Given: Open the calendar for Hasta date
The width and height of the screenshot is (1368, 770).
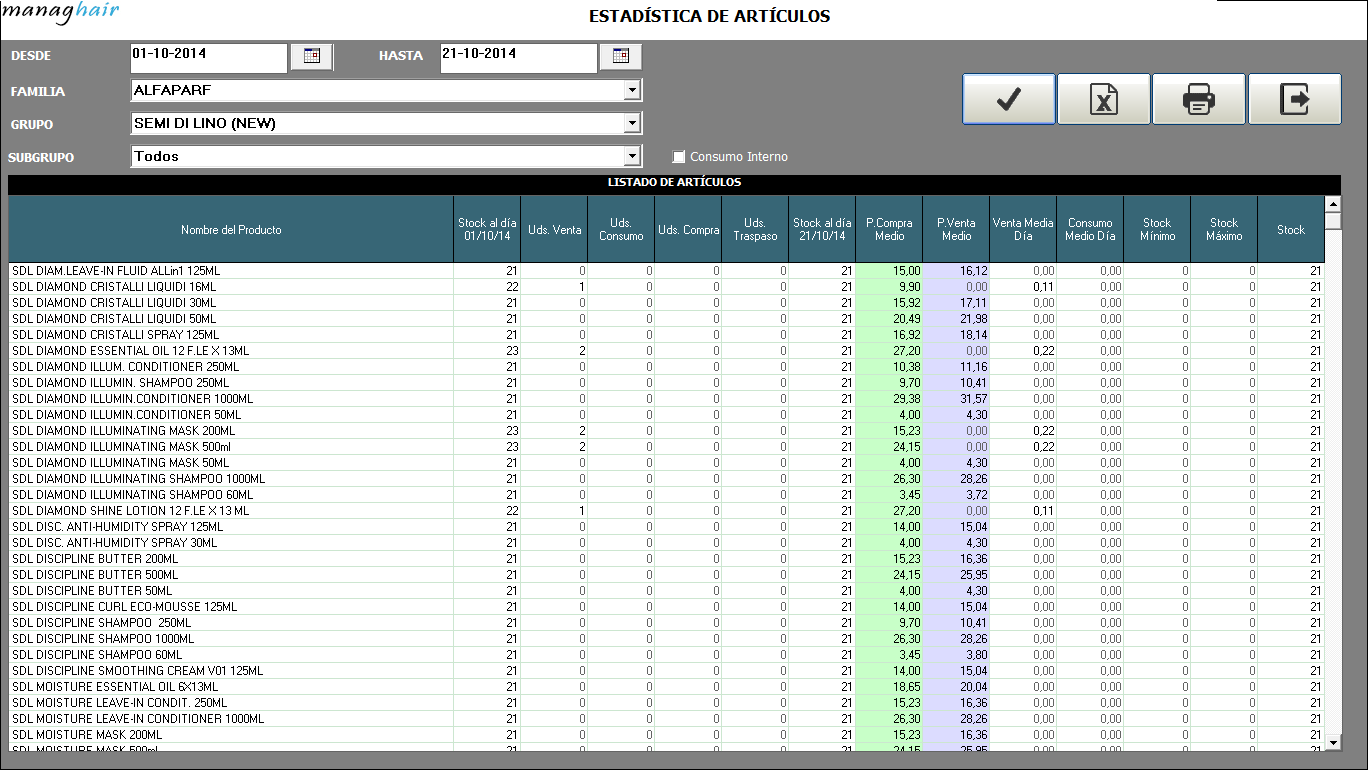Looking at the screenshot, I should pos(620,57).
